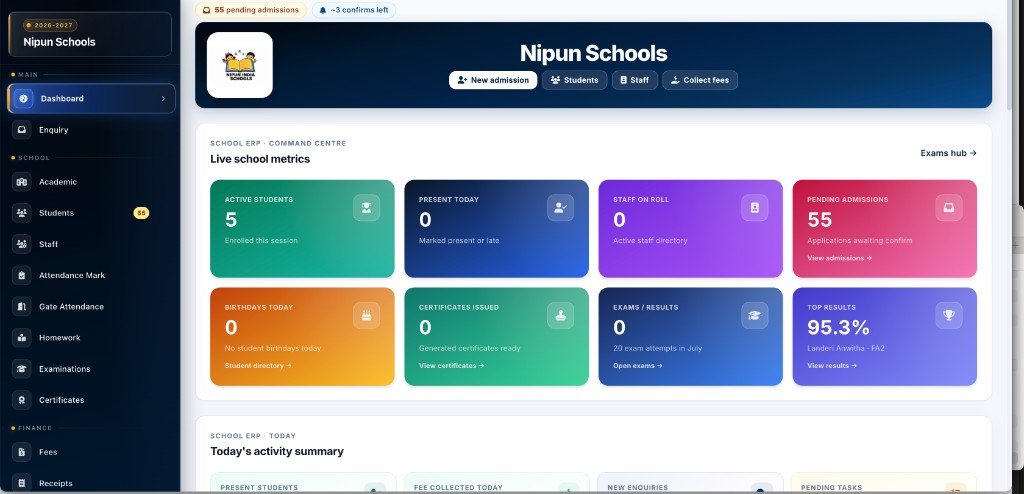Click the Live school metrics heading

[x=260, y=159]
